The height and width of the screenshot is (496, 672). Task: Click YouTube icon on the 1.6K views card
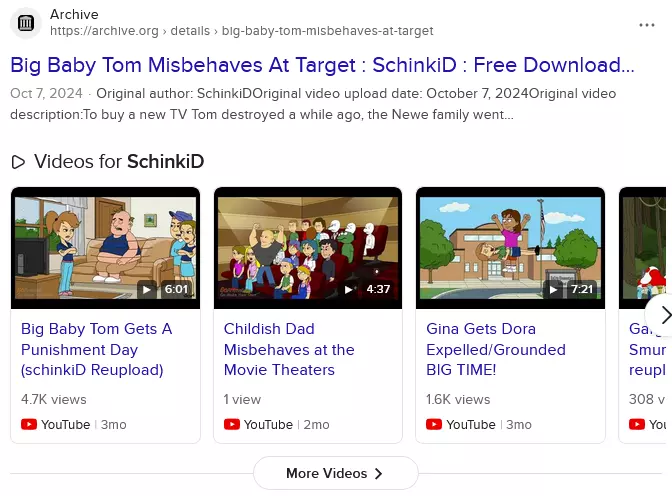click(x=434, y=424)
